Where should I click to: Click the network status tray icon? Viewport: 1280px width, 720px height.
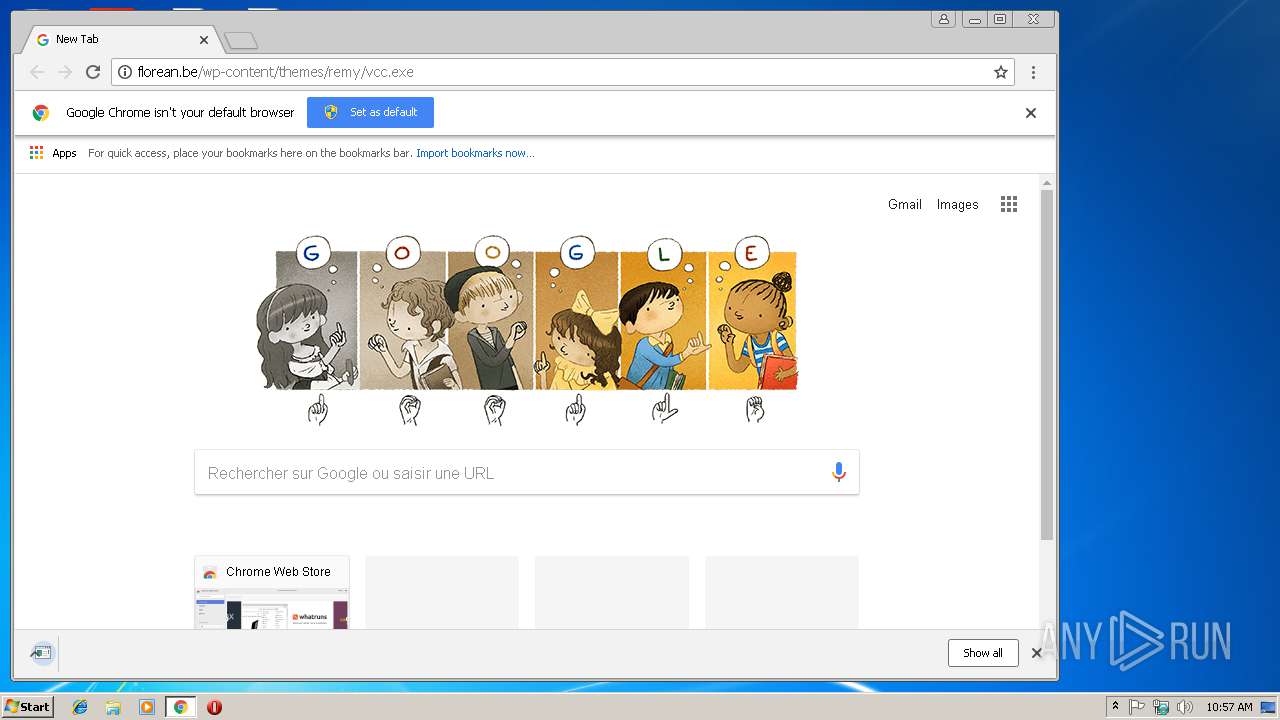(1161, 707)
